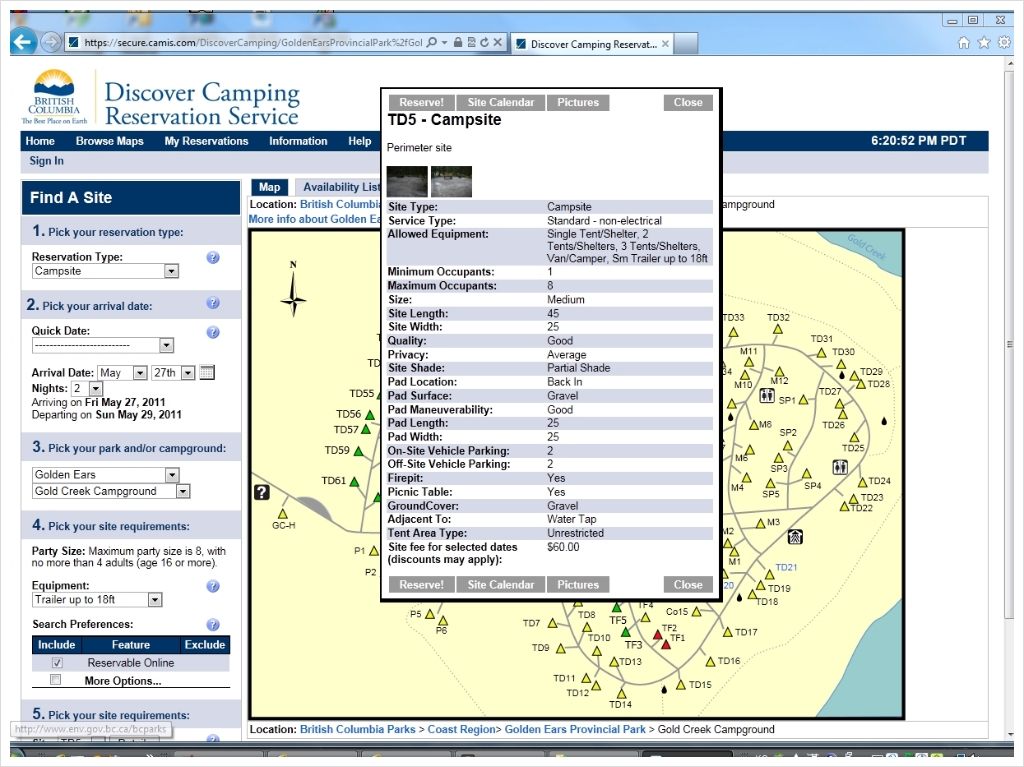Go back using the browser back arrow
Image resolution: width=1024 pixels, height=767 pixels.
(24, 42)
